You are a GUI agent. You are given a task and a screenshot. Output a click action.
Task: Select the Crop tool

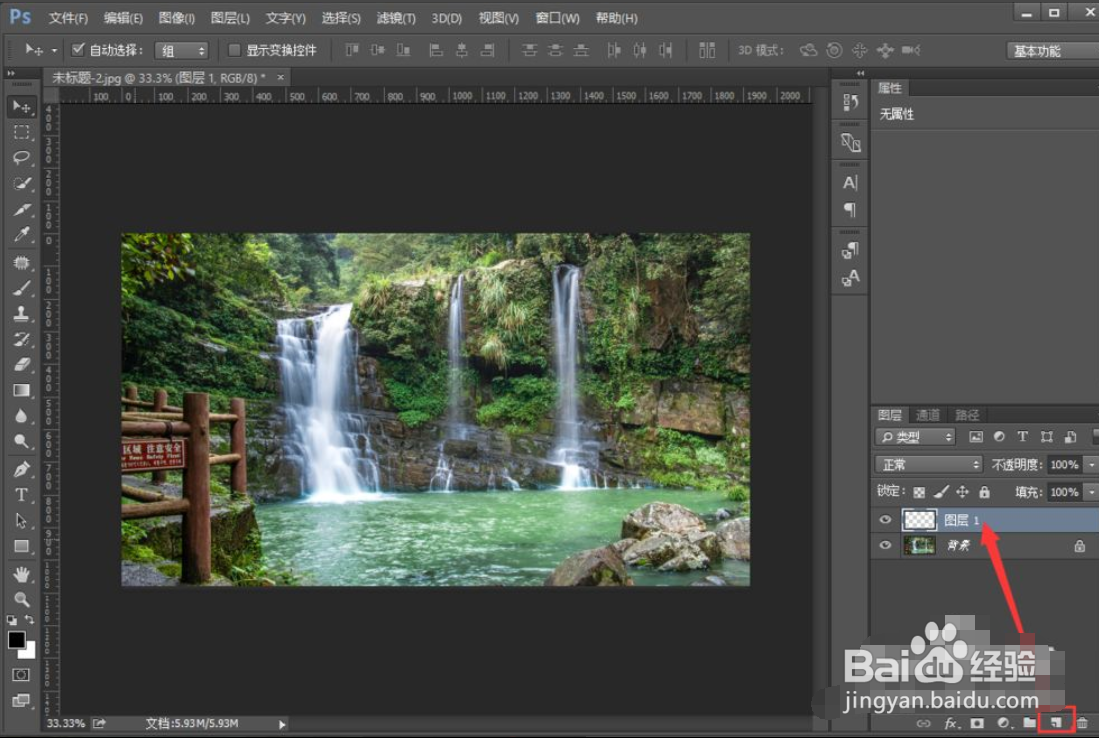[x=21, y=209]
